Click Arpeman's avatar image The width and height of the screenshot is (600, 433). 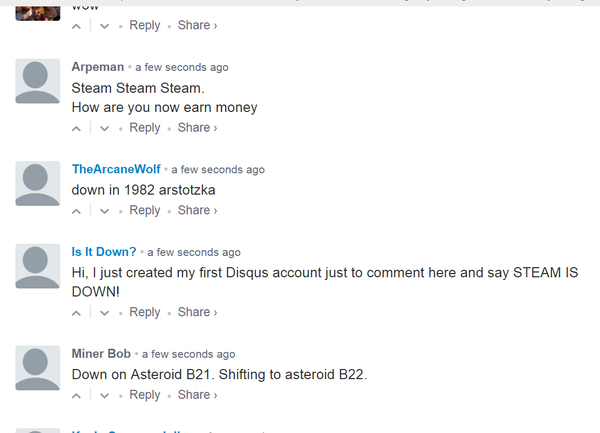coord(39,81)
